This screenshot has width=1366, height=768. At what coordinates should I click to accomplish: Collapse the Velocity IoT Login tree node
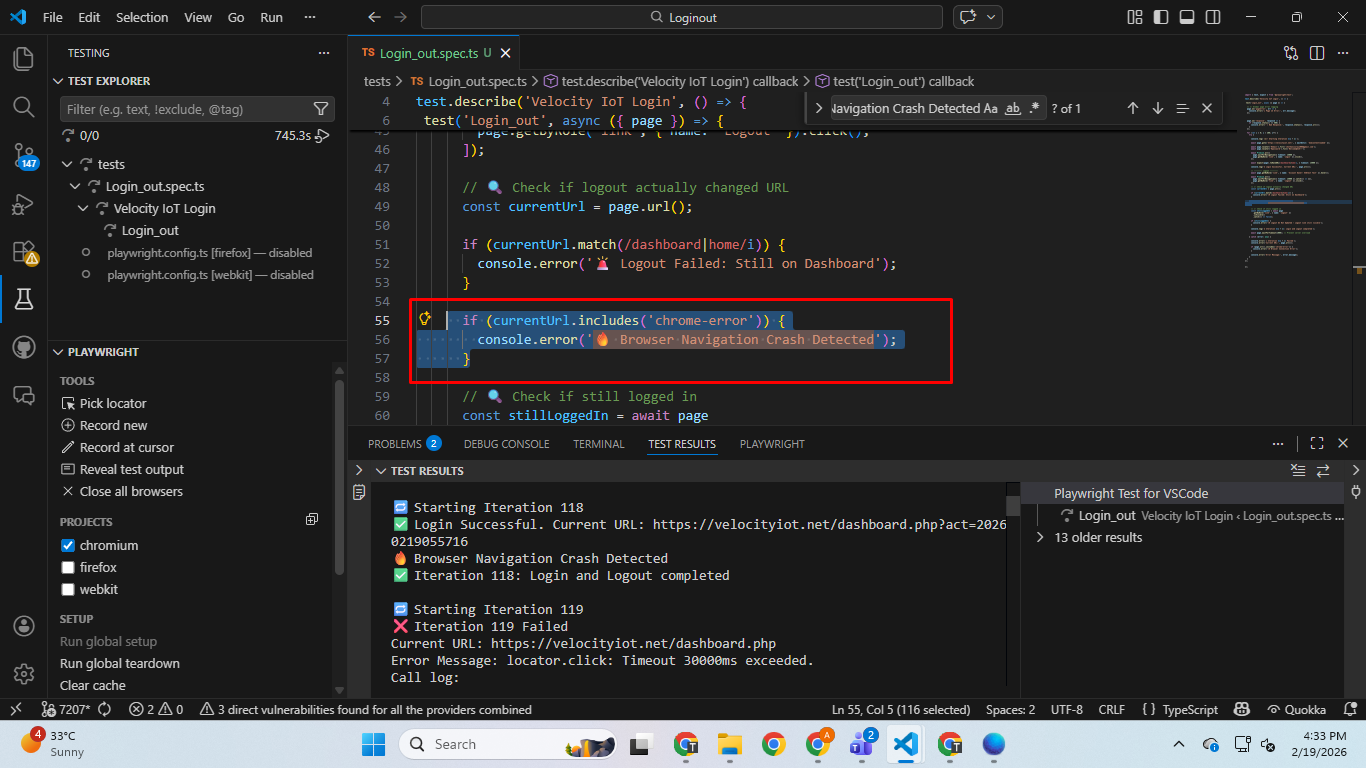[84, 208]
